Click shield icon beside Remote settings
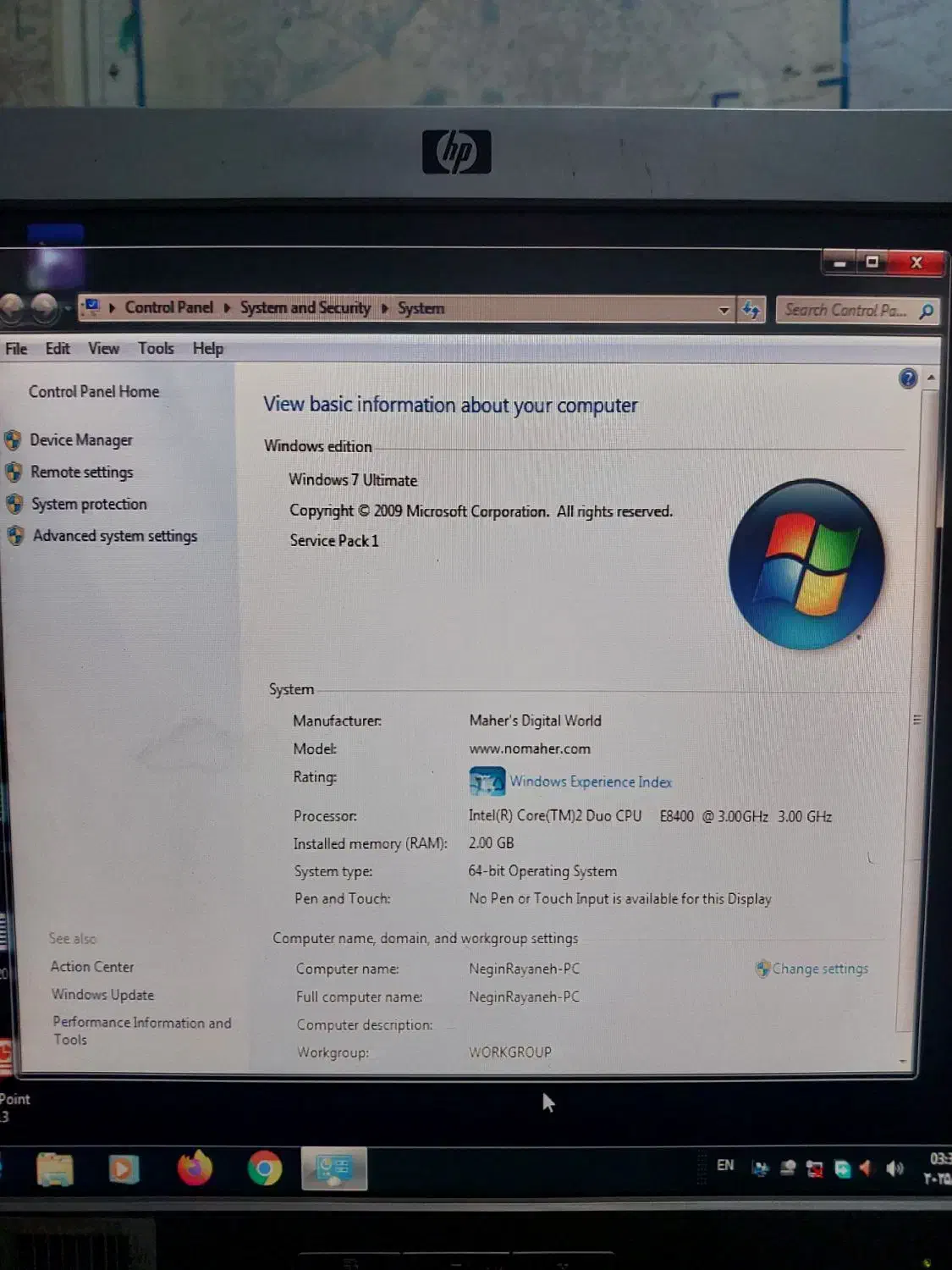The width and height of the screenshot is (952, 1270). (14, 472)
